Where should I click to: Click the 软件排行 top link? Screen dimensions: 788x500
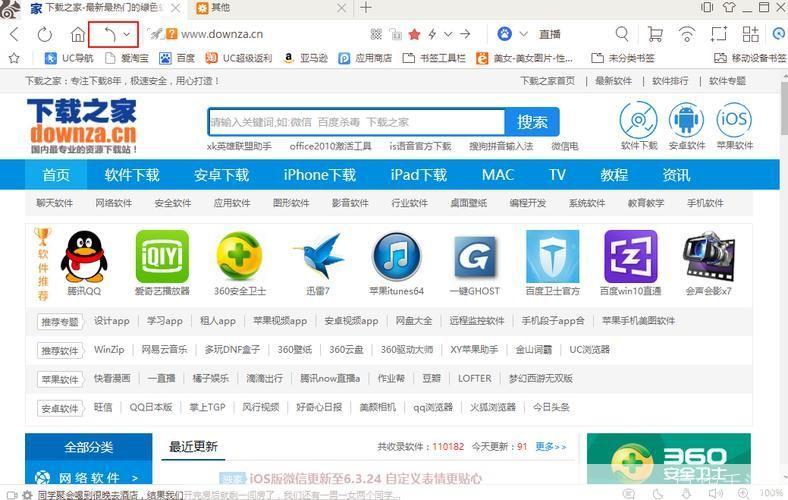(670, 81)
